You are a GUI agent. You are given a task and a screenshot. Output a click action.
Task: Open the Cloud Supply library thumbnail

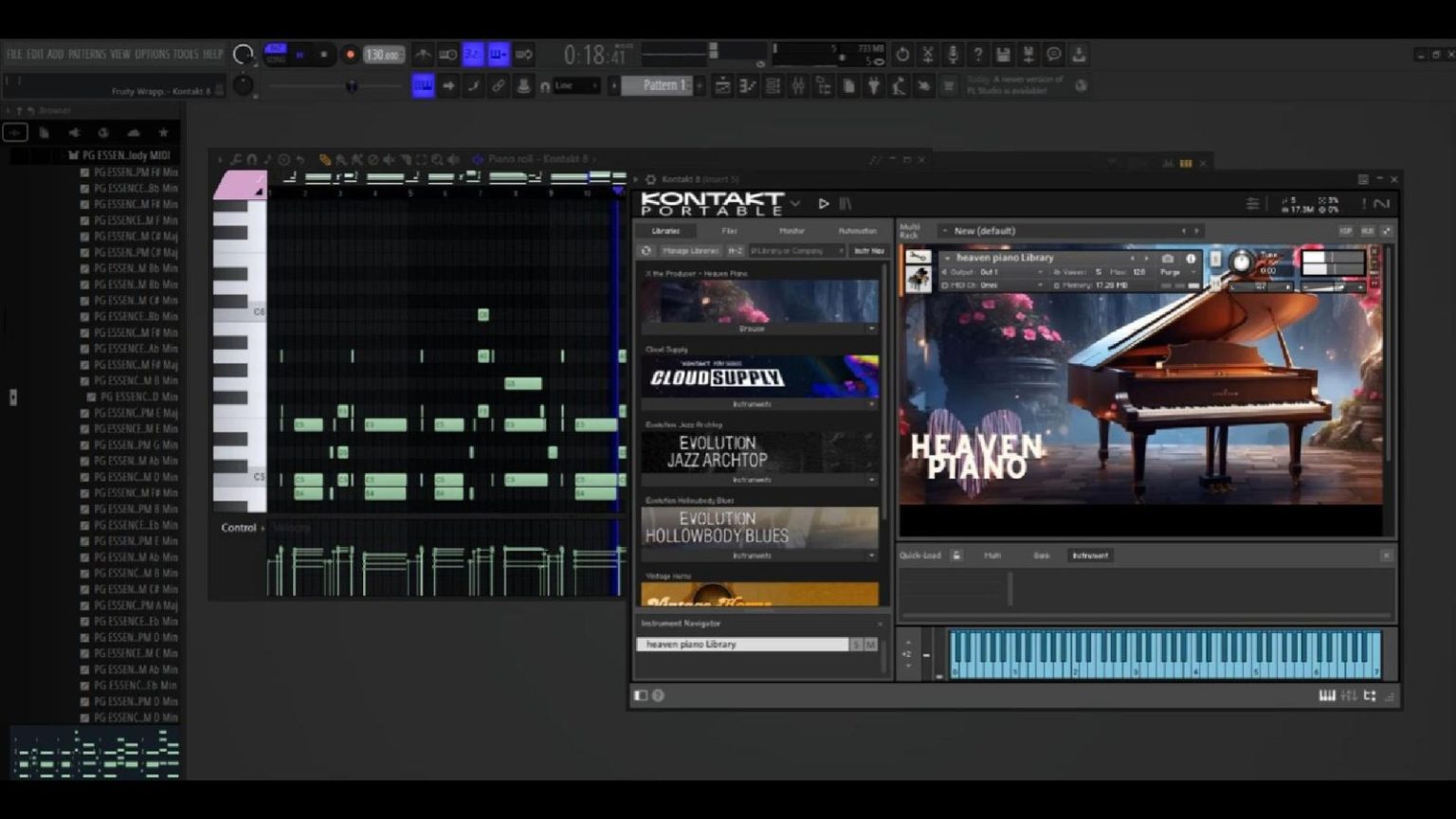[x=759, y=376]
